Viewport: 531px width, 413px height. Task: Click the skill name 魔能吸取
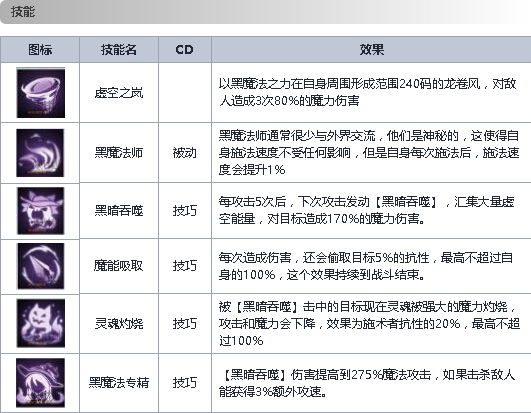coord(119,266)
